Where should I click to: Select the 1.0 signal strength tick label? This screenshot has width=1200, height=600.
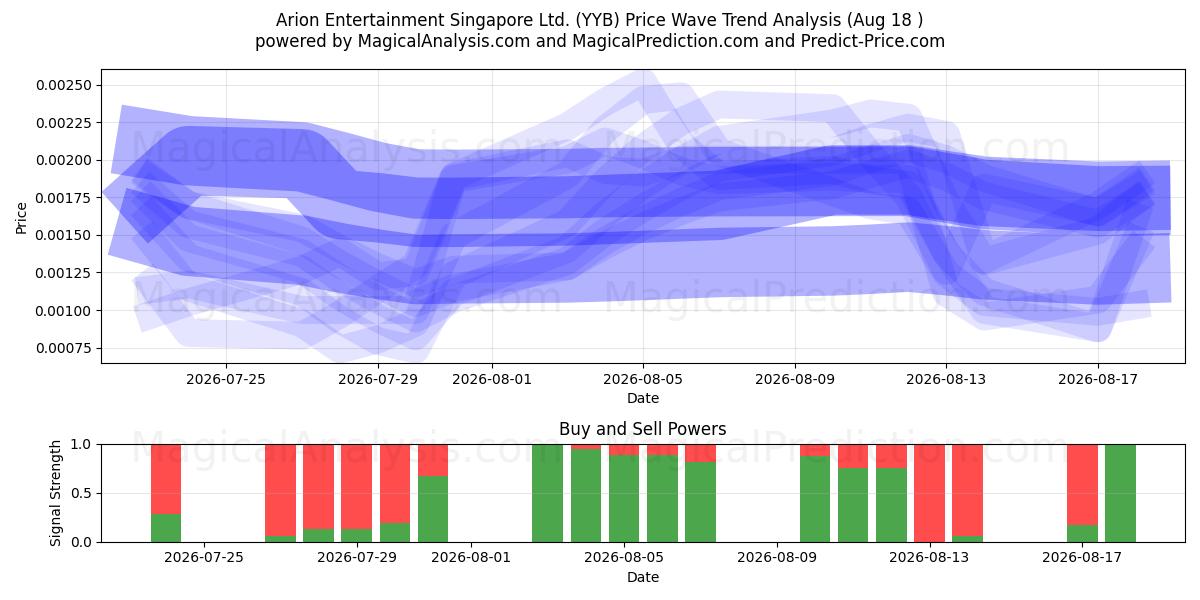tap(81, 444)
